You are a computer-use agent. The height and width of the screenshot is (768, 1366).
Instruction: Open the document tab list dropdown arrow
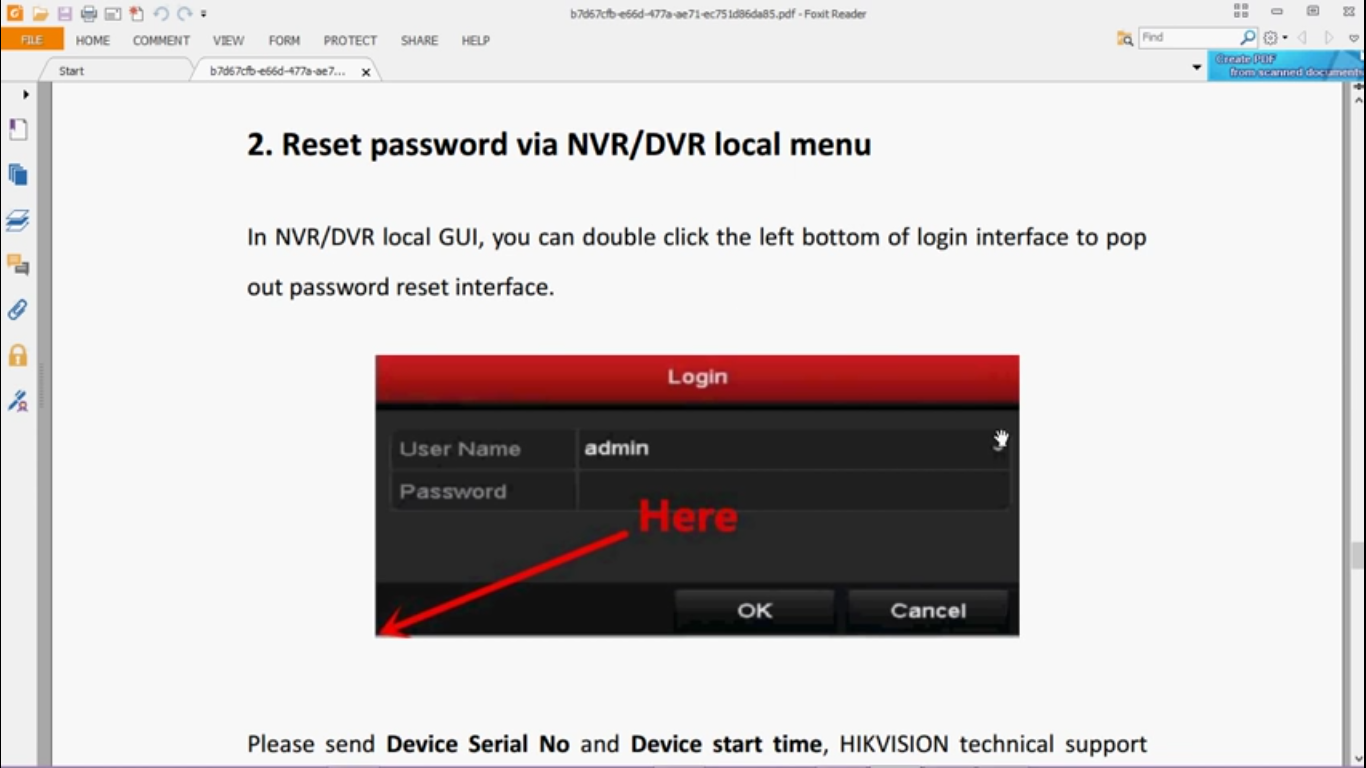pos(1197,68)
